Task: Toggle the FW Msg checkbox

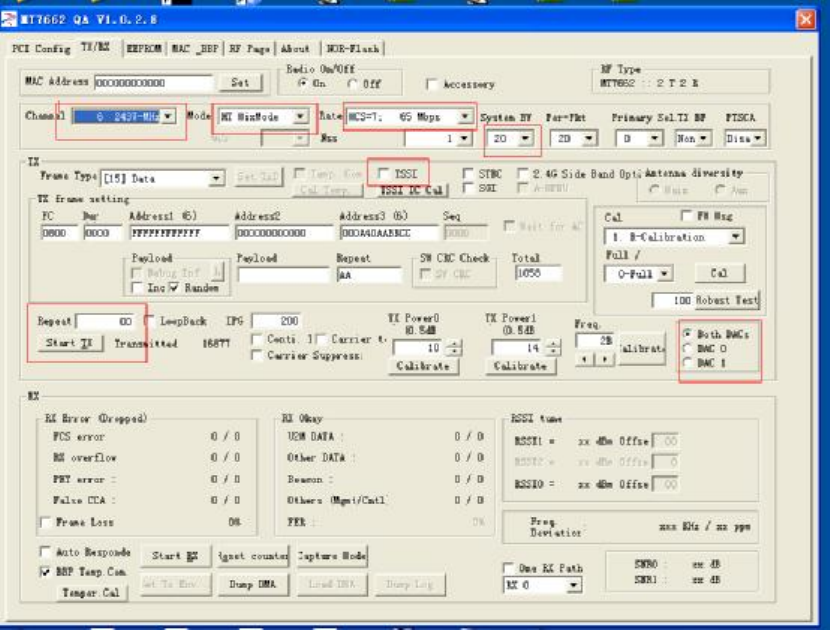Action: pos(687,215)
